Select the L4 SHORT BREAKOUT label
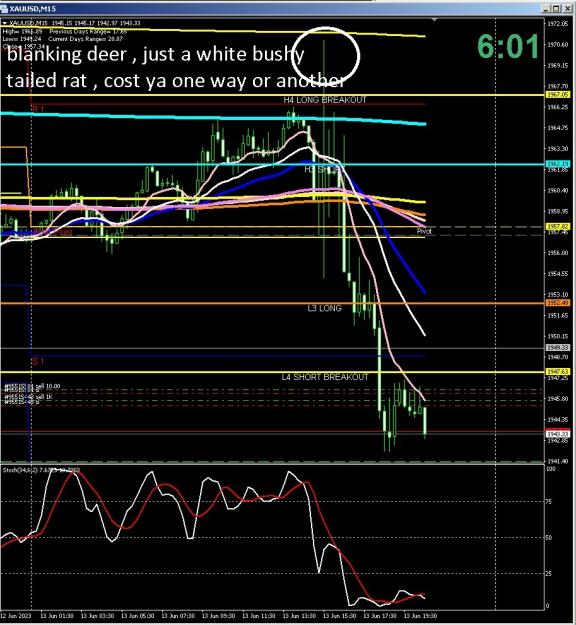Screen dimensions: 576x625 pyautogui.click(x=325, y=377)
